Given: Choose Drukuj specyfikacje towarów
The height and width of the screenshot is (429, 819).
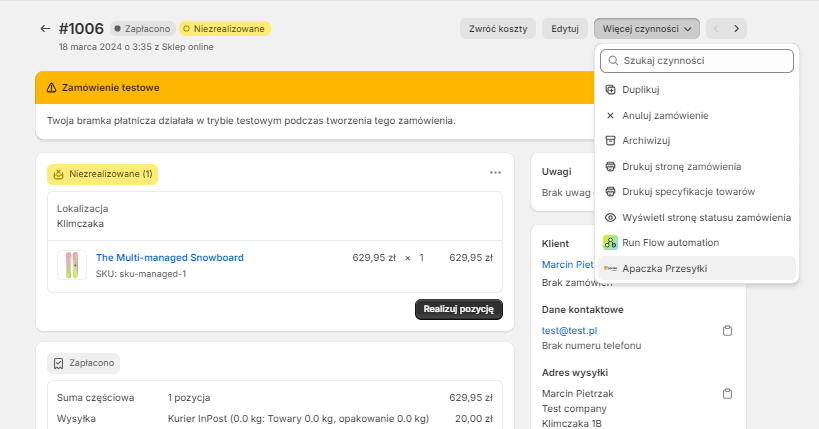Looking at the screenshot, I should pos(688,191).
